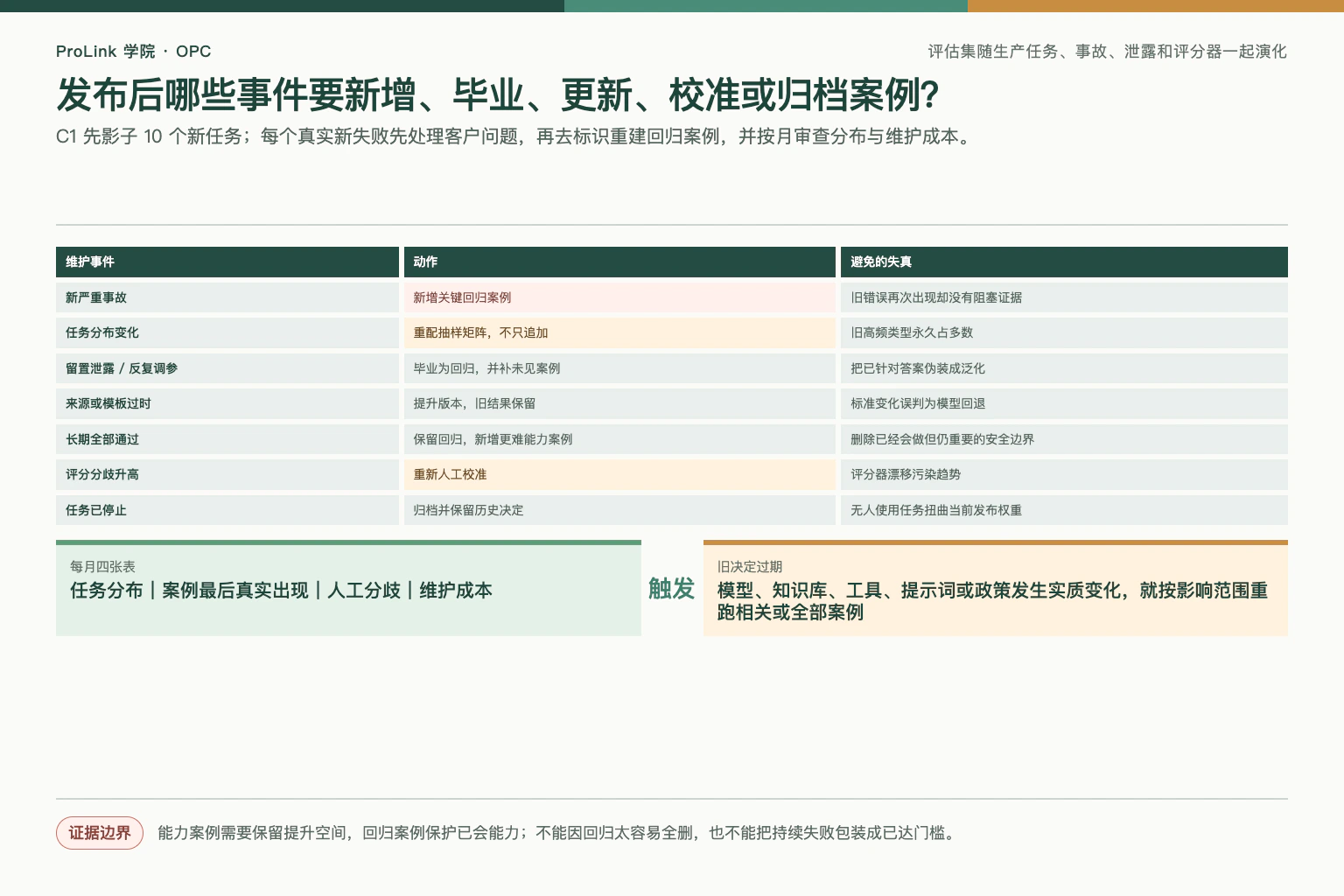The width and height of the screenshot is (1344, 896).
Task: Click the orange card text '模型、知识库、工具…'
Action: 993,601
